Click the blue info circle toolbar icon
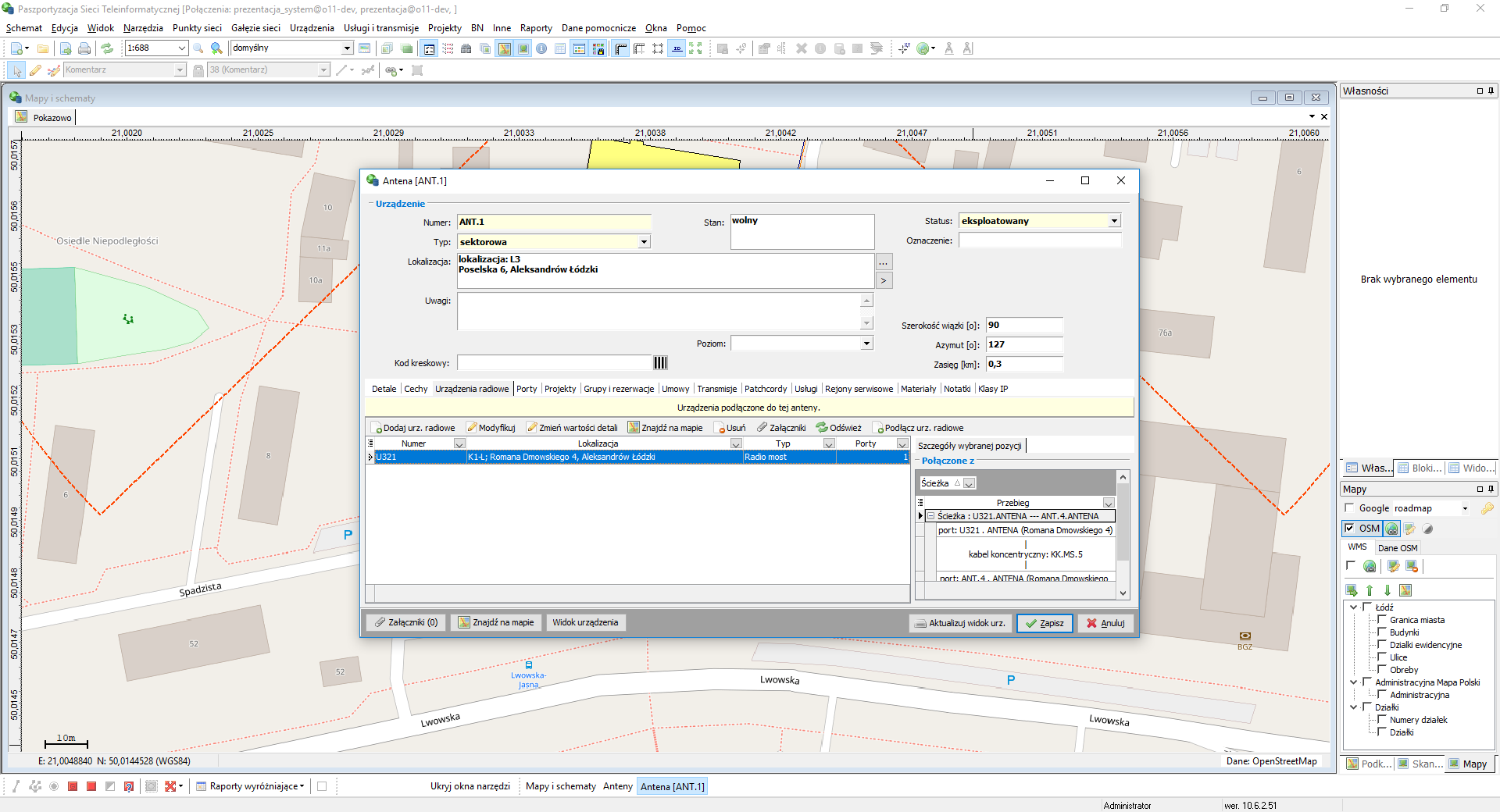 pos(541,48)
